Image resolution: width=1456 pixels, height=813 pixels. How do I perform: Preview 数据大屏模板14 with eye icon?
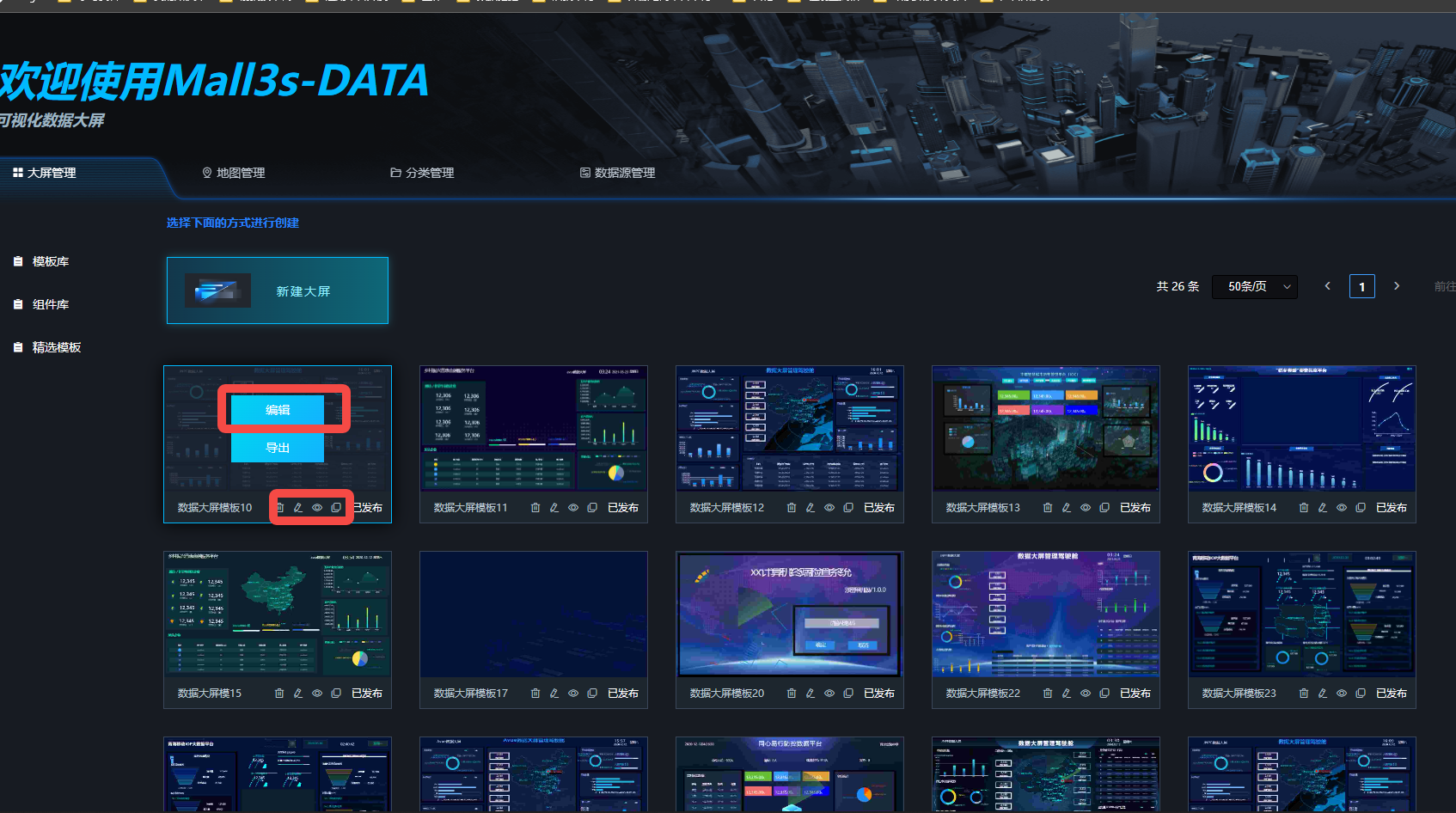1342,508
